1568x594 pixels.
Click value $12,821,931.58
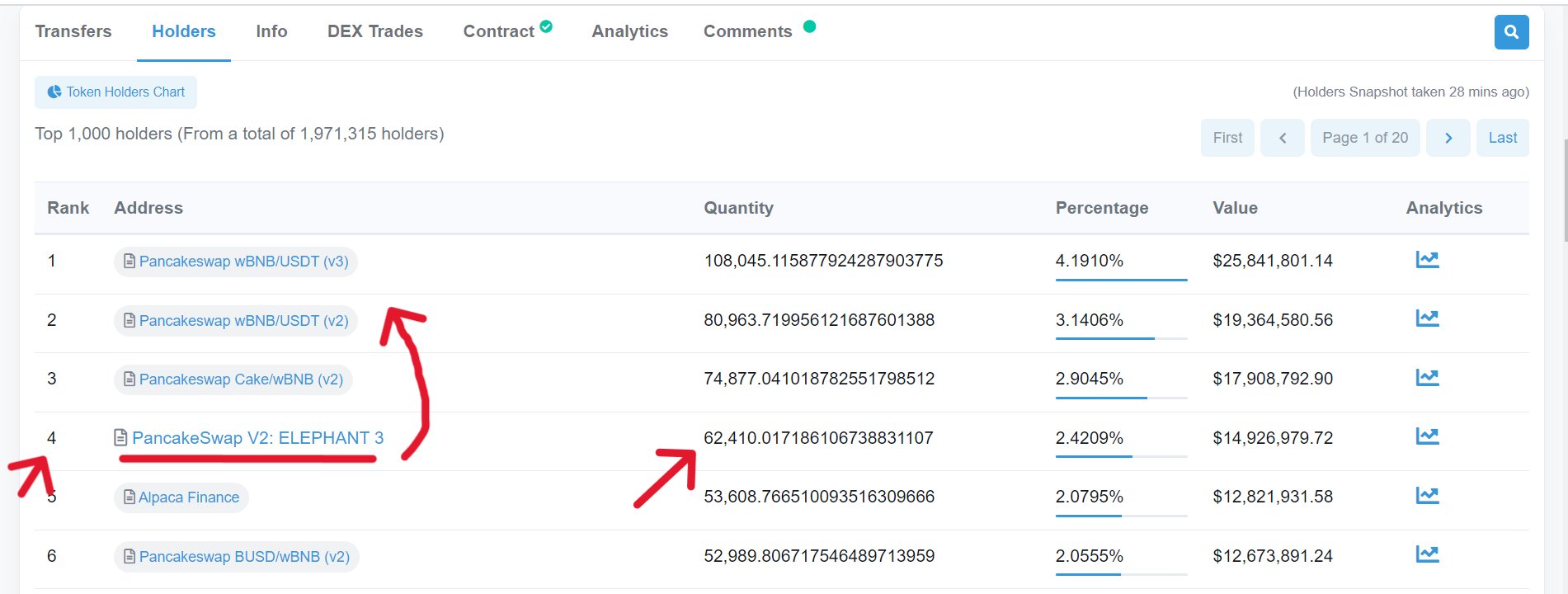pos(1273,497)
